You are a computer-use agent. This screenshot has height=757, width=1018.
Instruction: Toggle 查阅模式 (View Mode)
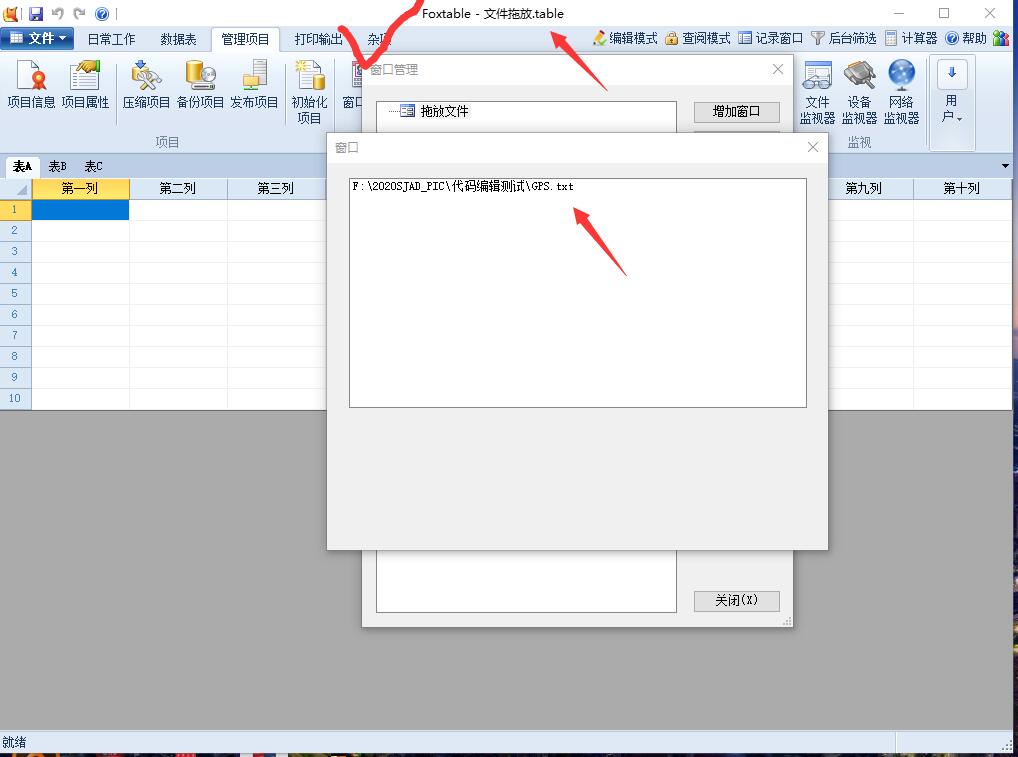(x=697, y=38)
